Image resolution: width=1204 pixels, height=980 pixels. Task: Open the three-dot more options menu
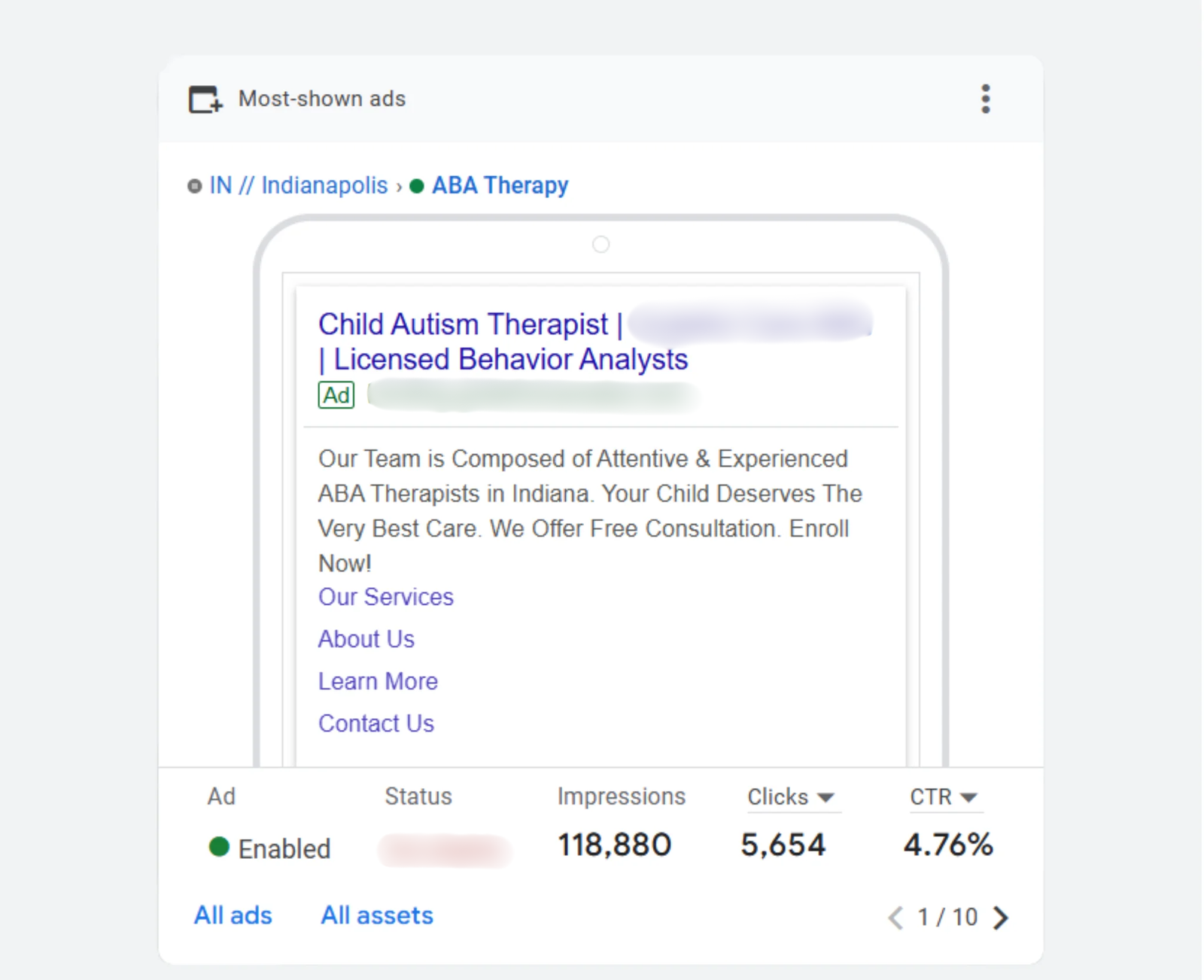[985, 99]
